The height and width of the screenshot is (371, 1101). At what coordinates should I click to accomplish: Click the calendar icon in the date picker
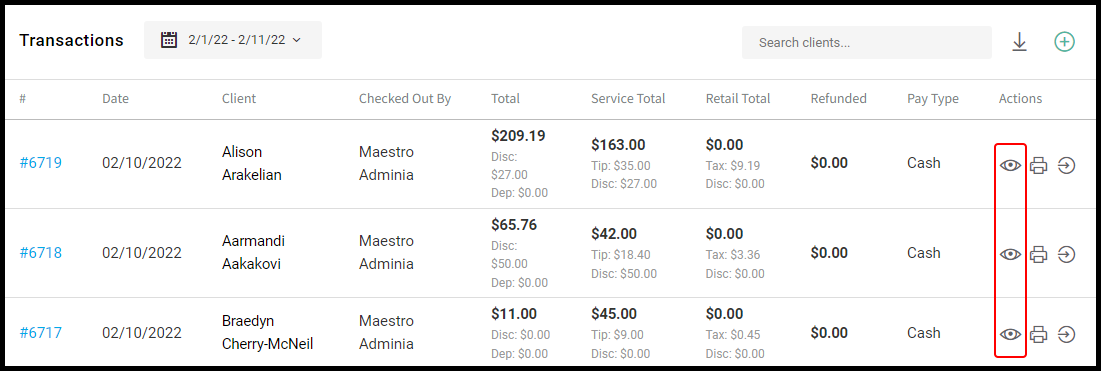[169, 40]
